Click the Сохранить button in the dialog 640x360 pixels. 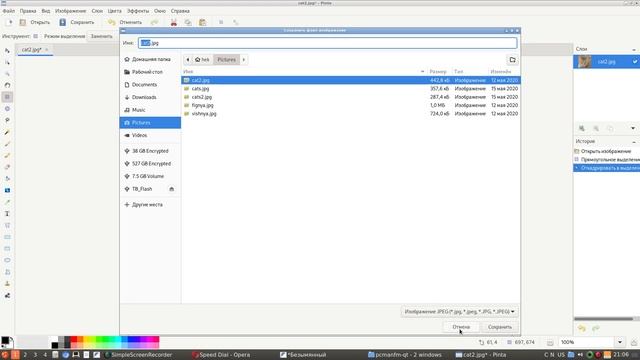tap(500, 327)
